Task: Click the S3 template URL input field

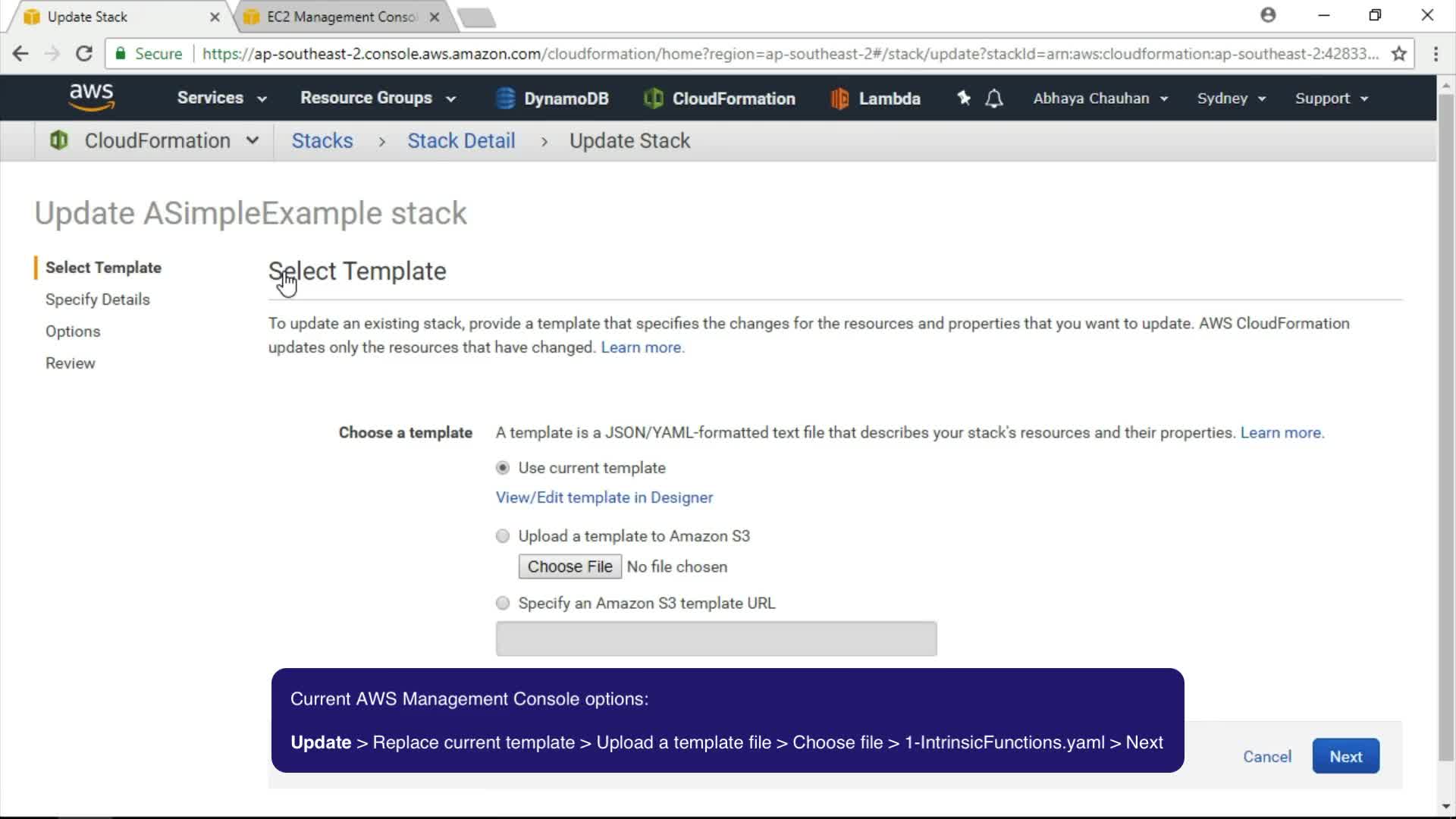Action: pyautogui.click(x=716, y=639)
